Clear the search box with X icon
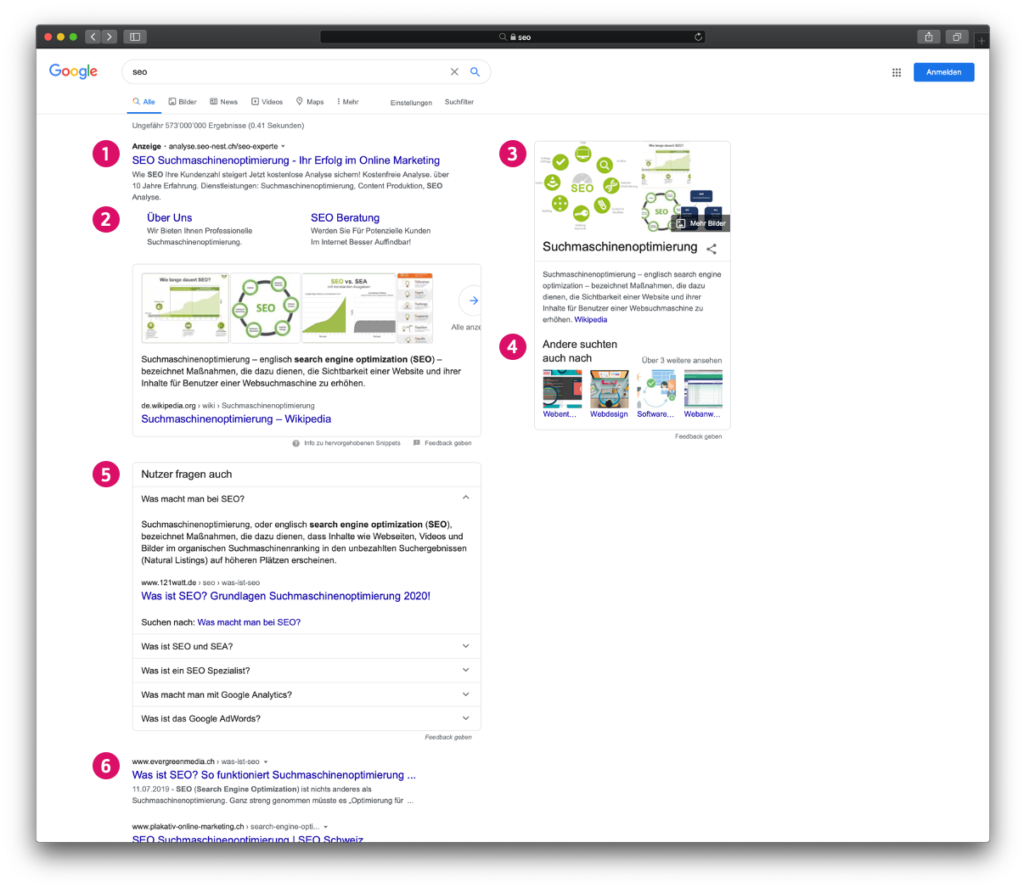 click(x=455, y=72)
